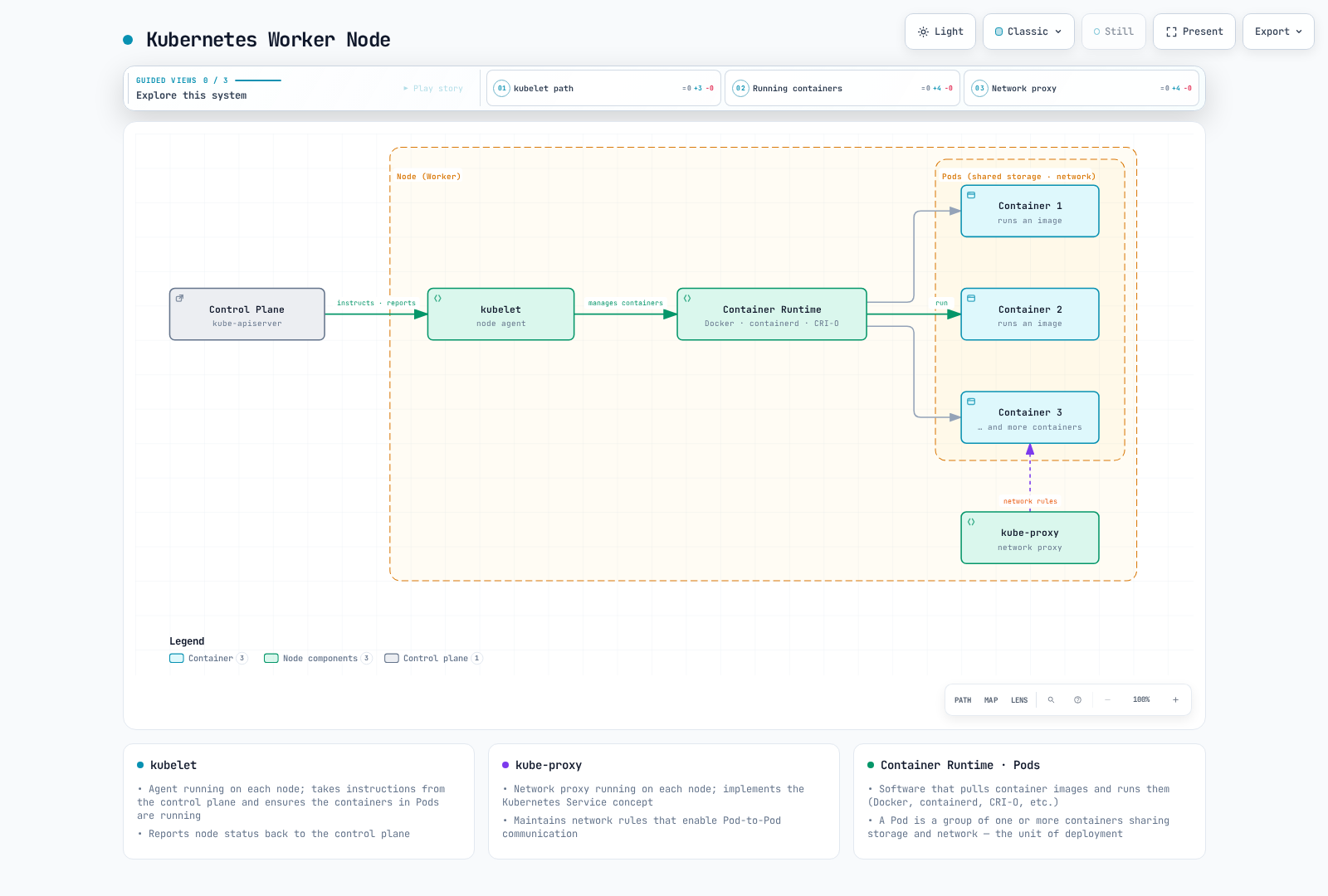Click the code icon on kubelet node

pyautogui.click(x=438, y=298)
